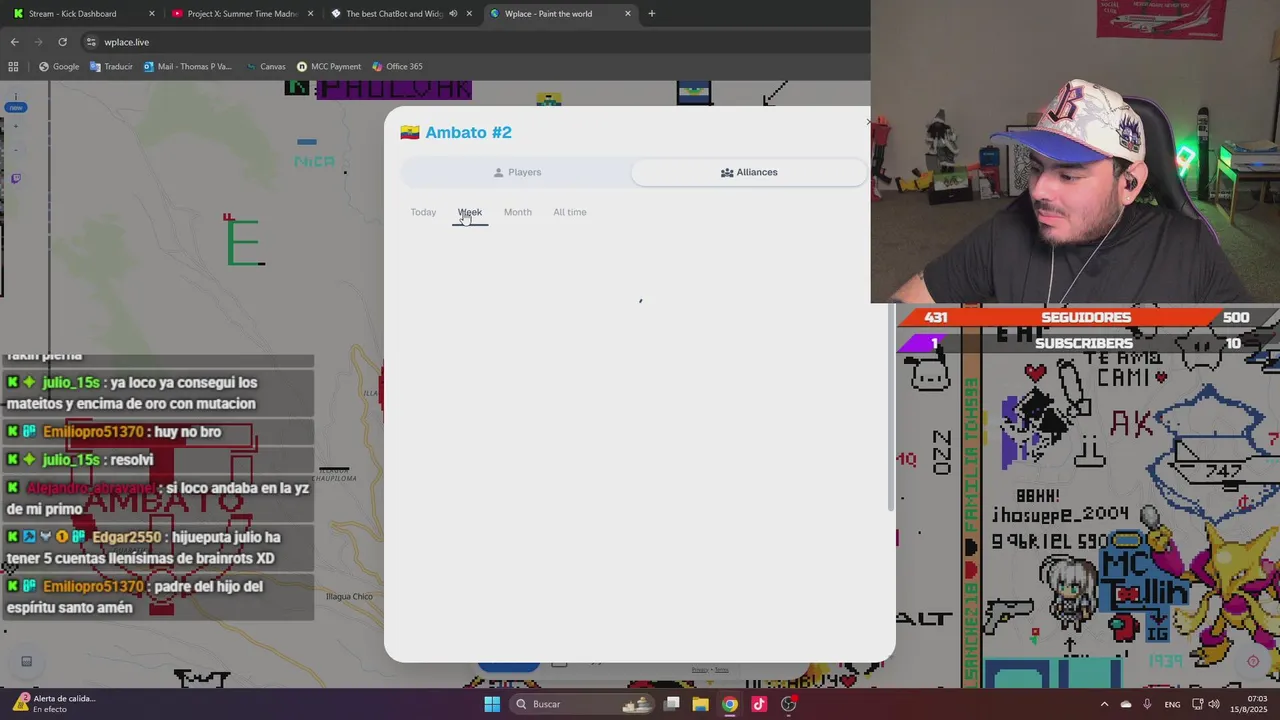Viewport: 1280px width, 720px height.
Task: Open network settings tray icon
Action: pyautogui.click(x=1197, y=704)
